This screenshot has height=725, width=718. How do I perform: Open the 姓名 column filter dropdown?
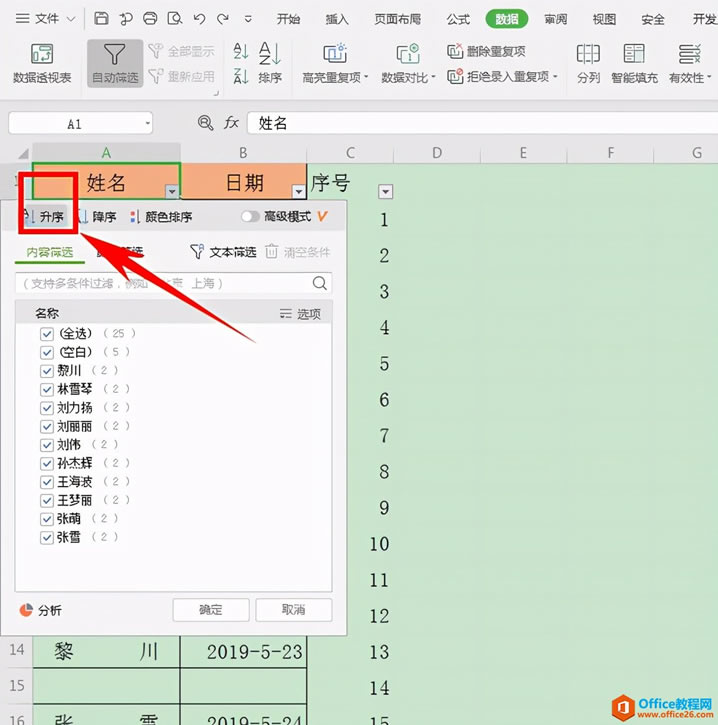pyautogui.click(x=172, y=191)
